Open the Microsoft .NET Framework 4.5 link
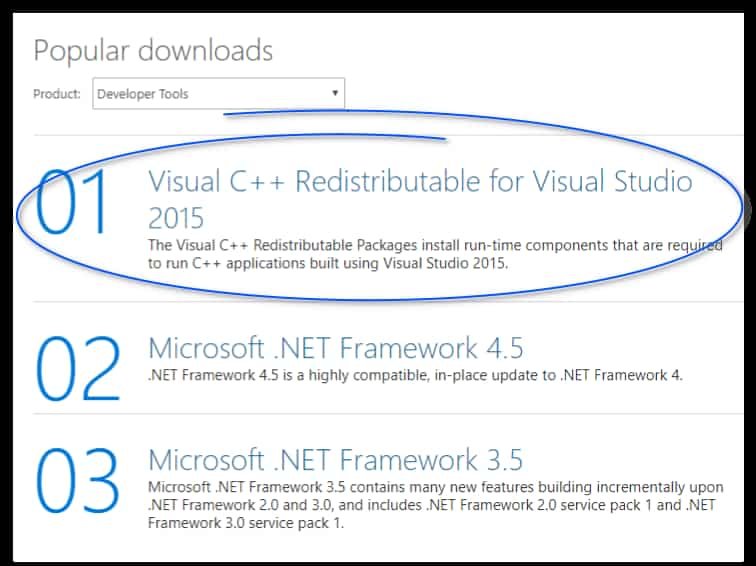The image size is (756, 566). point(336,348)
